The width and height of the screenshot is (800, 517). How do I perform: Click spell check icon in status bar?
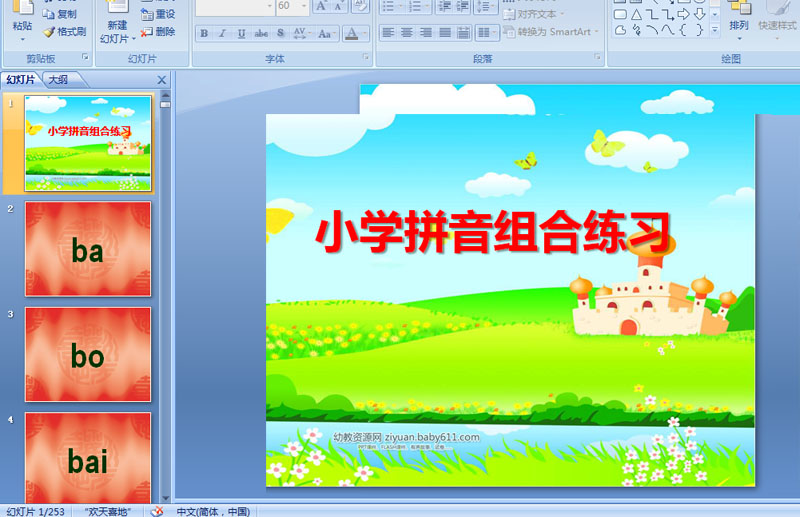click(158, 511)
